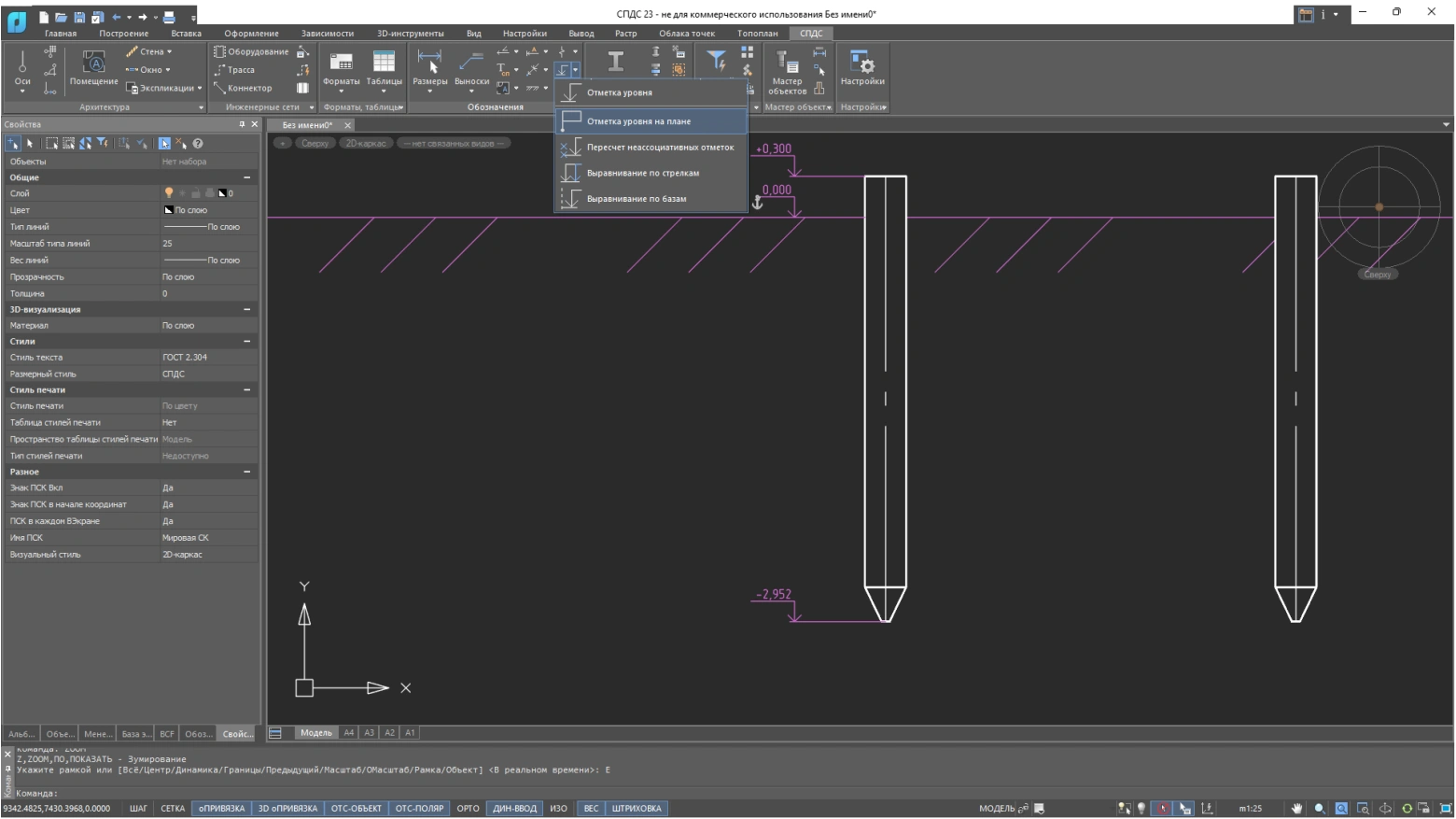The height and width of the screenshot is (819, 1456).
Task: Disable оПРИВЯЗКА object snap
Action: (x=221, y=809)
